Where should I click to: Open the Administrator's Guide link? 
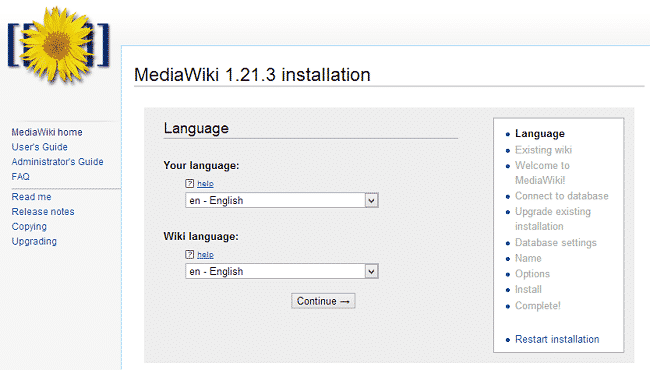57,162
